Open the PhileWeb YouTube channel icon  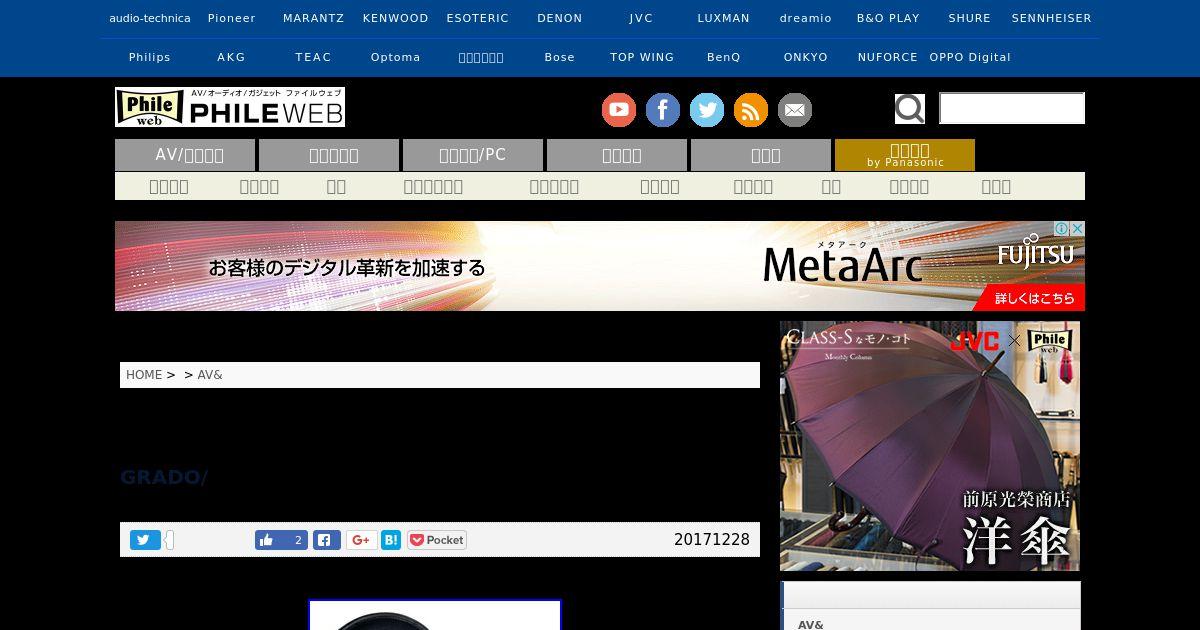619,110
